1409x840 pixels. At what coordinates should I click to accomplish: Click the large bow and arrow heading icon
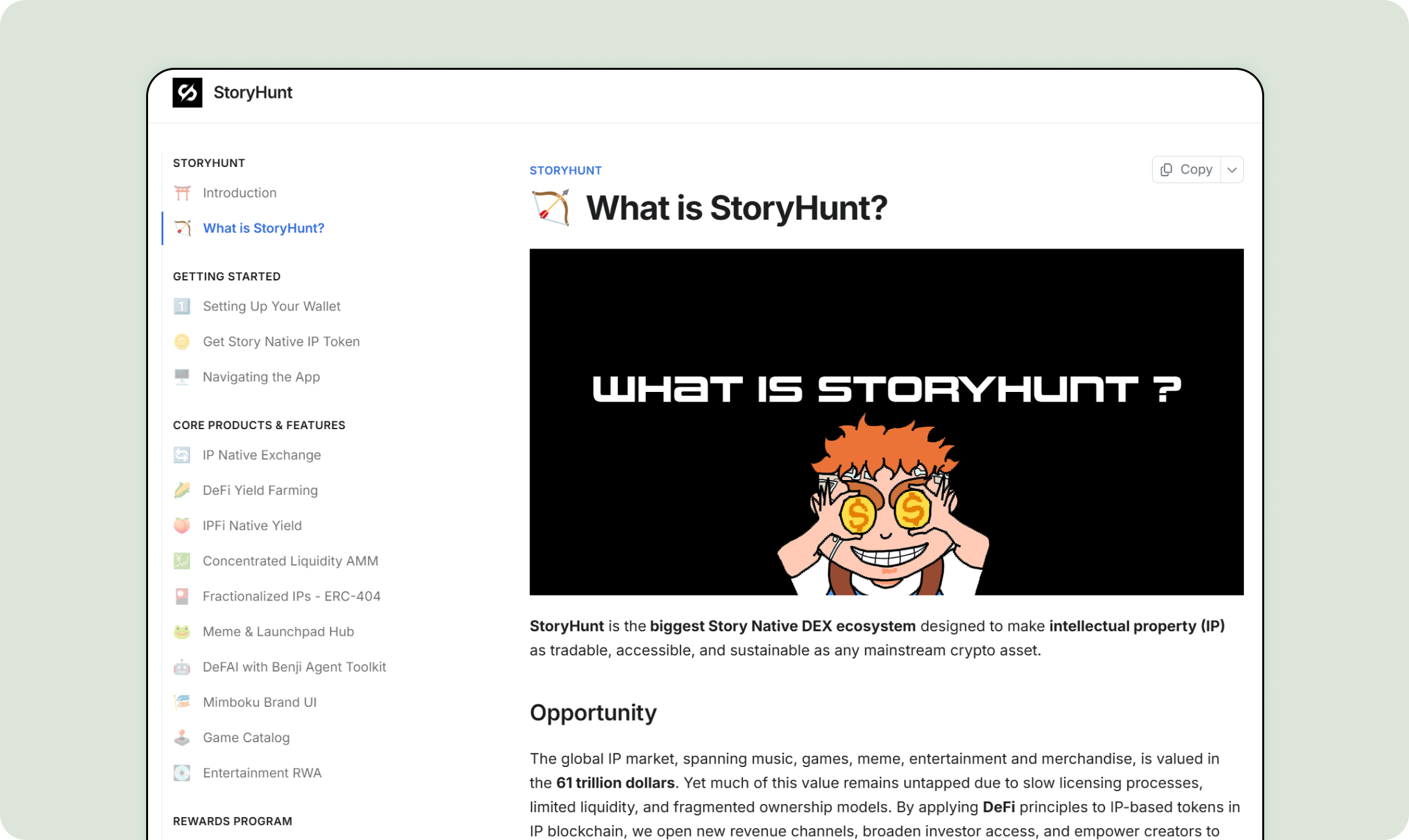pos(551,208)
